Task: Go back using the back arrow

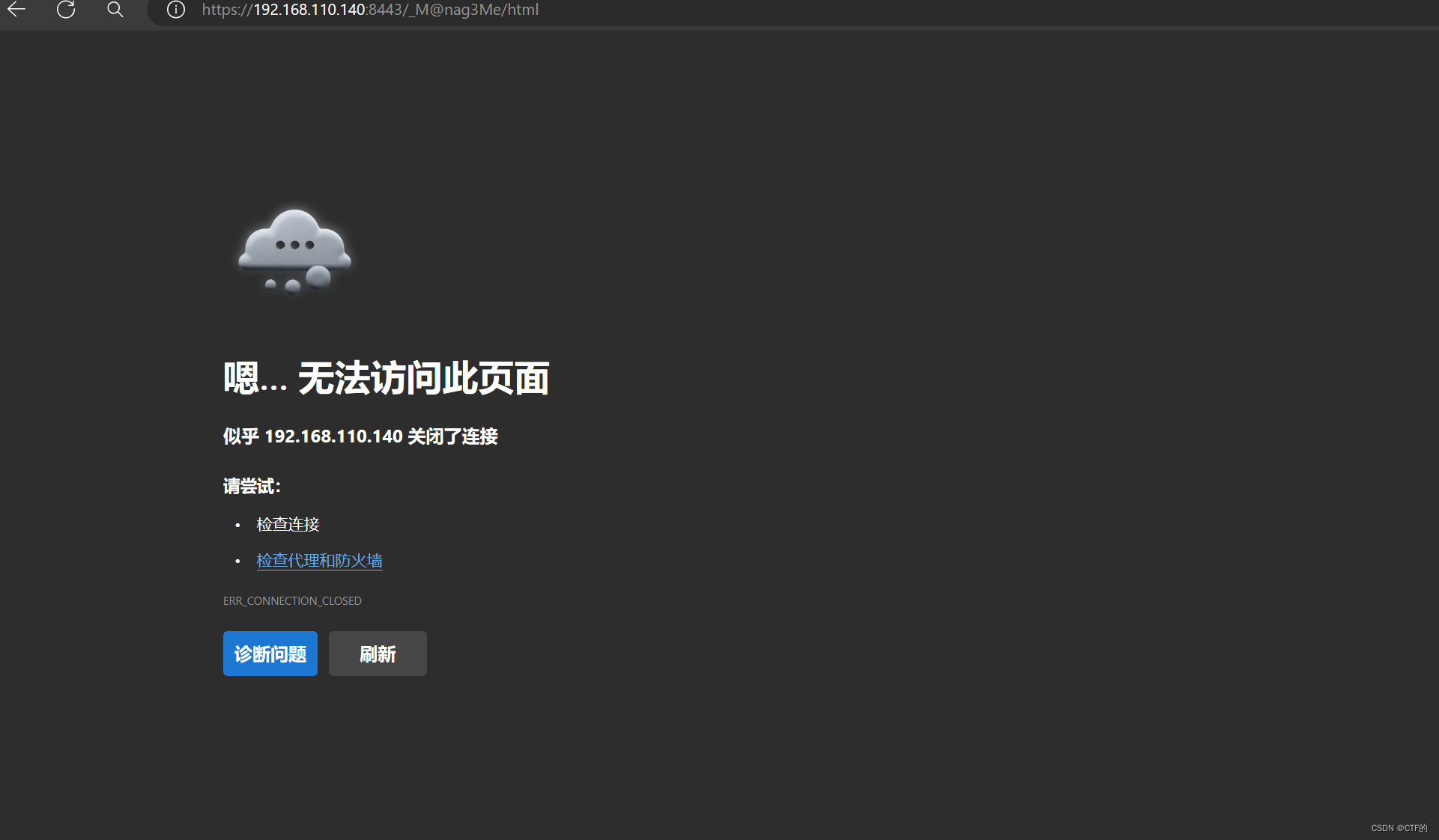Action: pyautogui.click(x=16, y=10)
